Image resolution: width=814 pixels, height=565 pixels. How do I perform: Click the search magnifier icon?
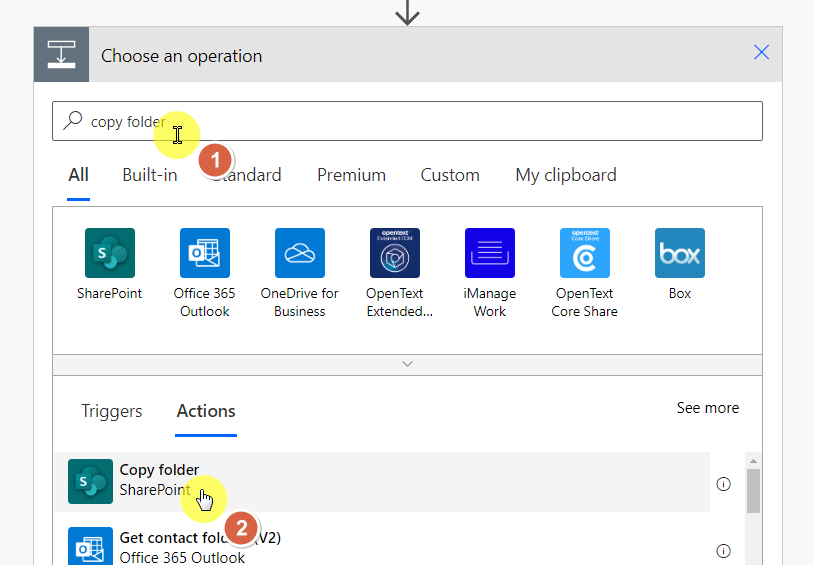(73, 120)
